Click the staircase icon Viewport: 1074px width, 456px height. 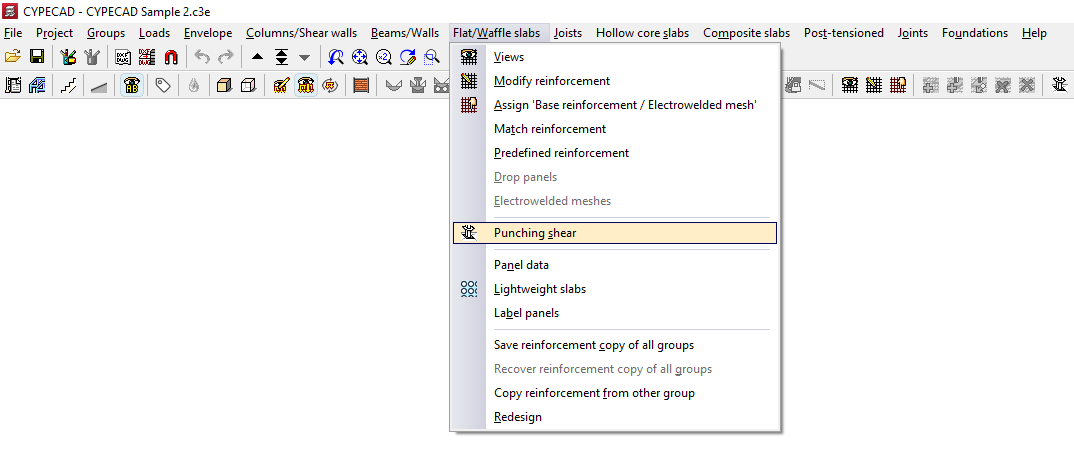pos(68,86)
